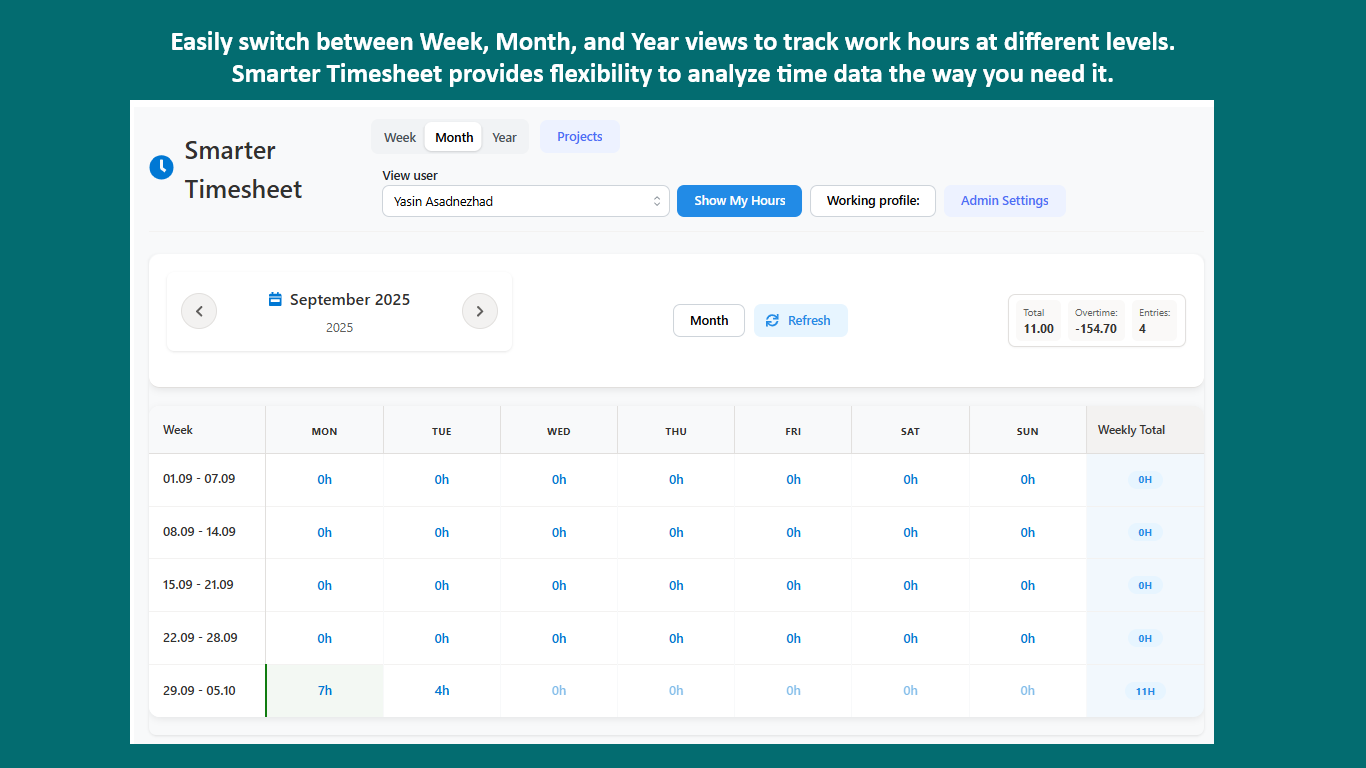Viewport: 1366px width, 768px height.
Task: Select the 01.09 - 07.09 week row label
Action: point(199,479)
